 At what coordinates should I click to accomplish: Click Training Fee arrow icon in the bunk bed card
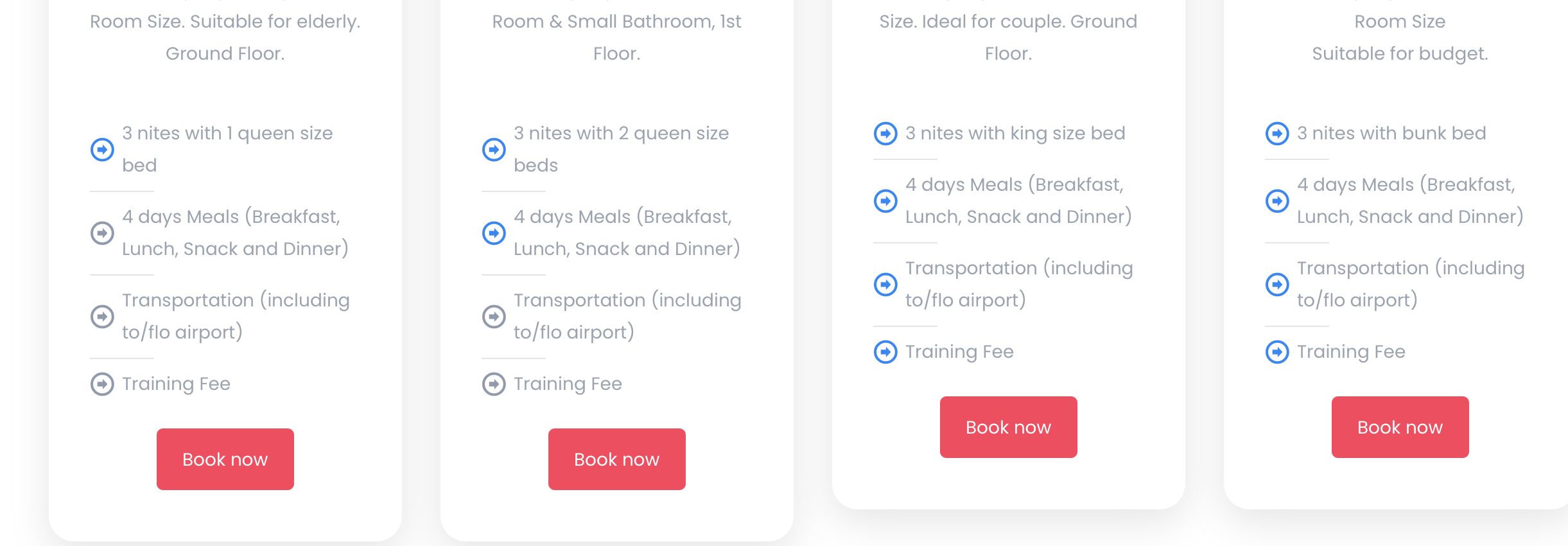click(x=1277, y=352)
